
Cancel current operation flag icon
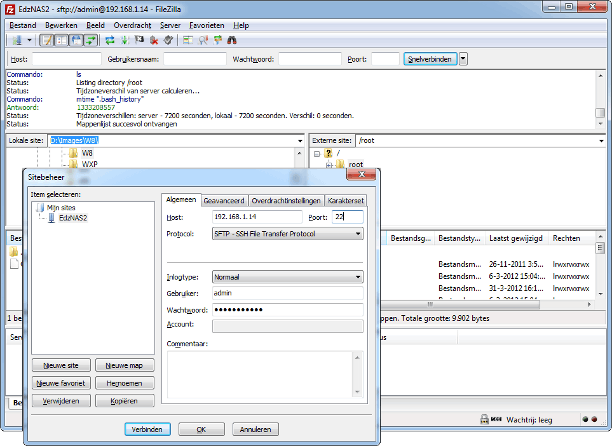pos(139,40)
